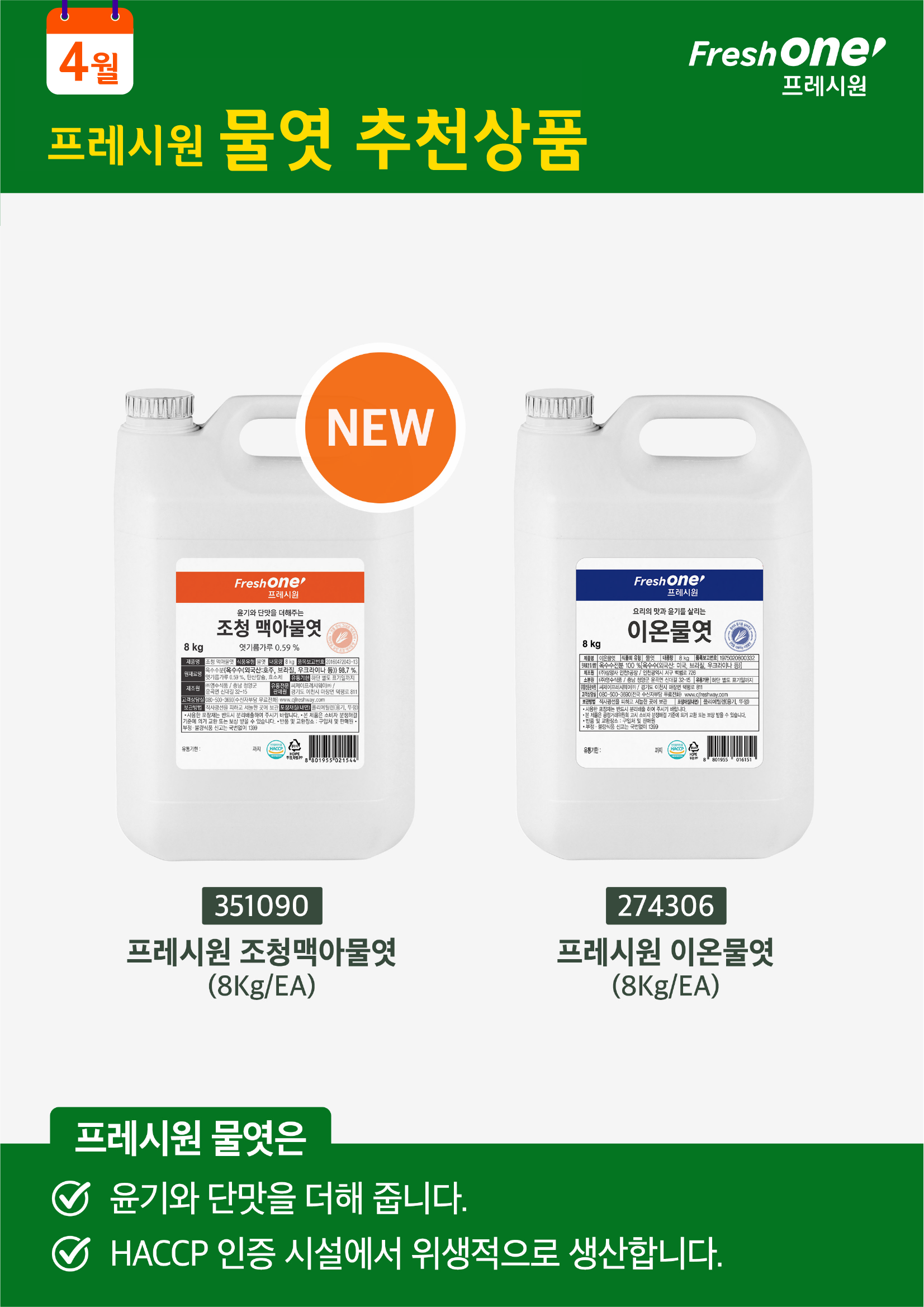Click the HACCP mark on the right jug label
924x1307 pixels.
pos(676,749)
